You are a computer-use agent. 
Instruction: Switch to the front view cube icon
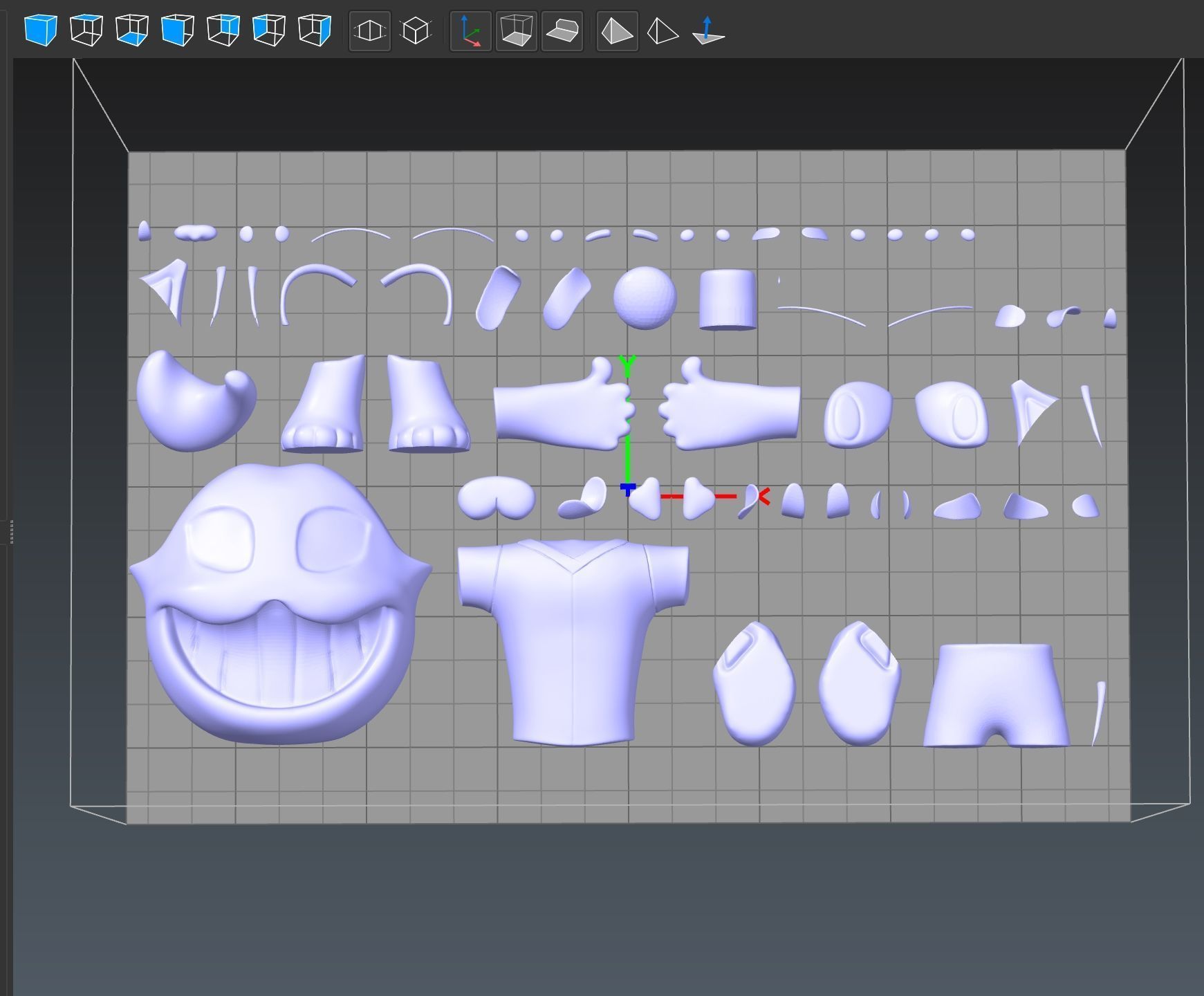pos(177,31)
